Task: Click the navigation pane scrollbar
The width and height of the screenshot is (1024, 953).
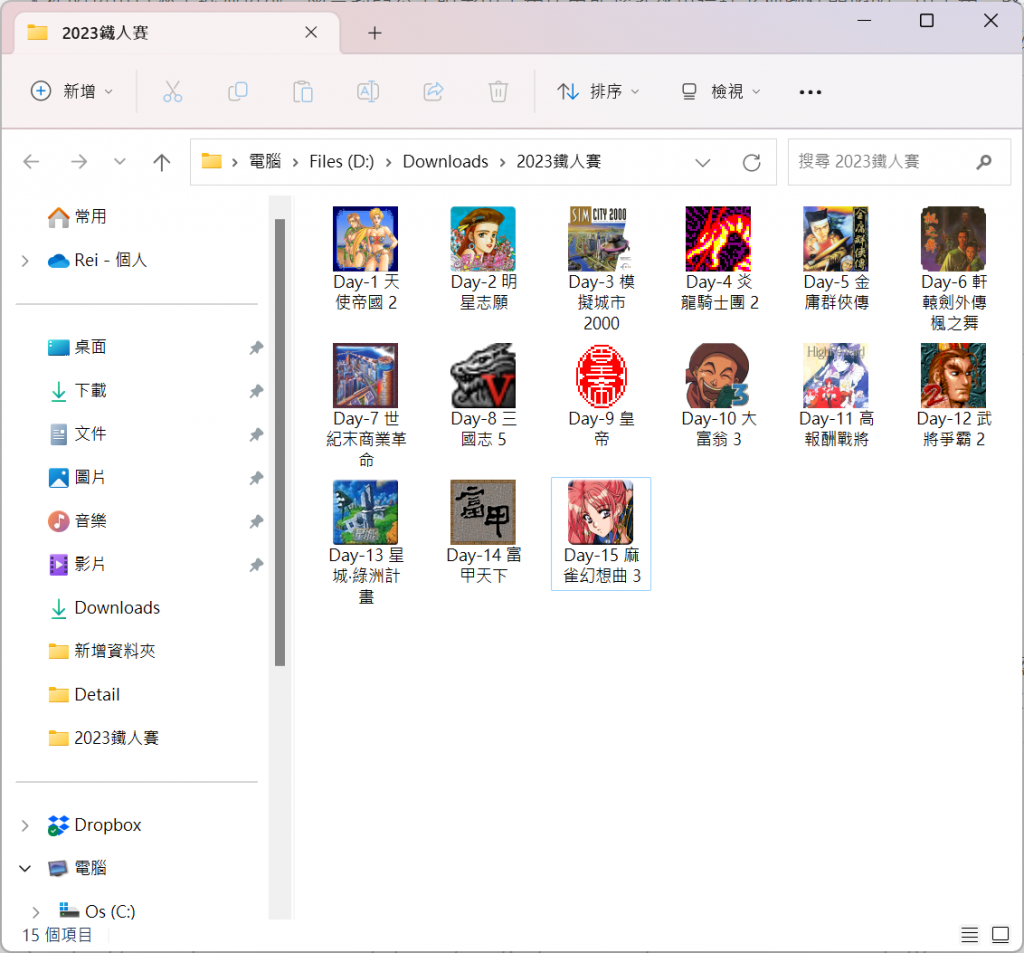Action: click(x=280, y=442)
